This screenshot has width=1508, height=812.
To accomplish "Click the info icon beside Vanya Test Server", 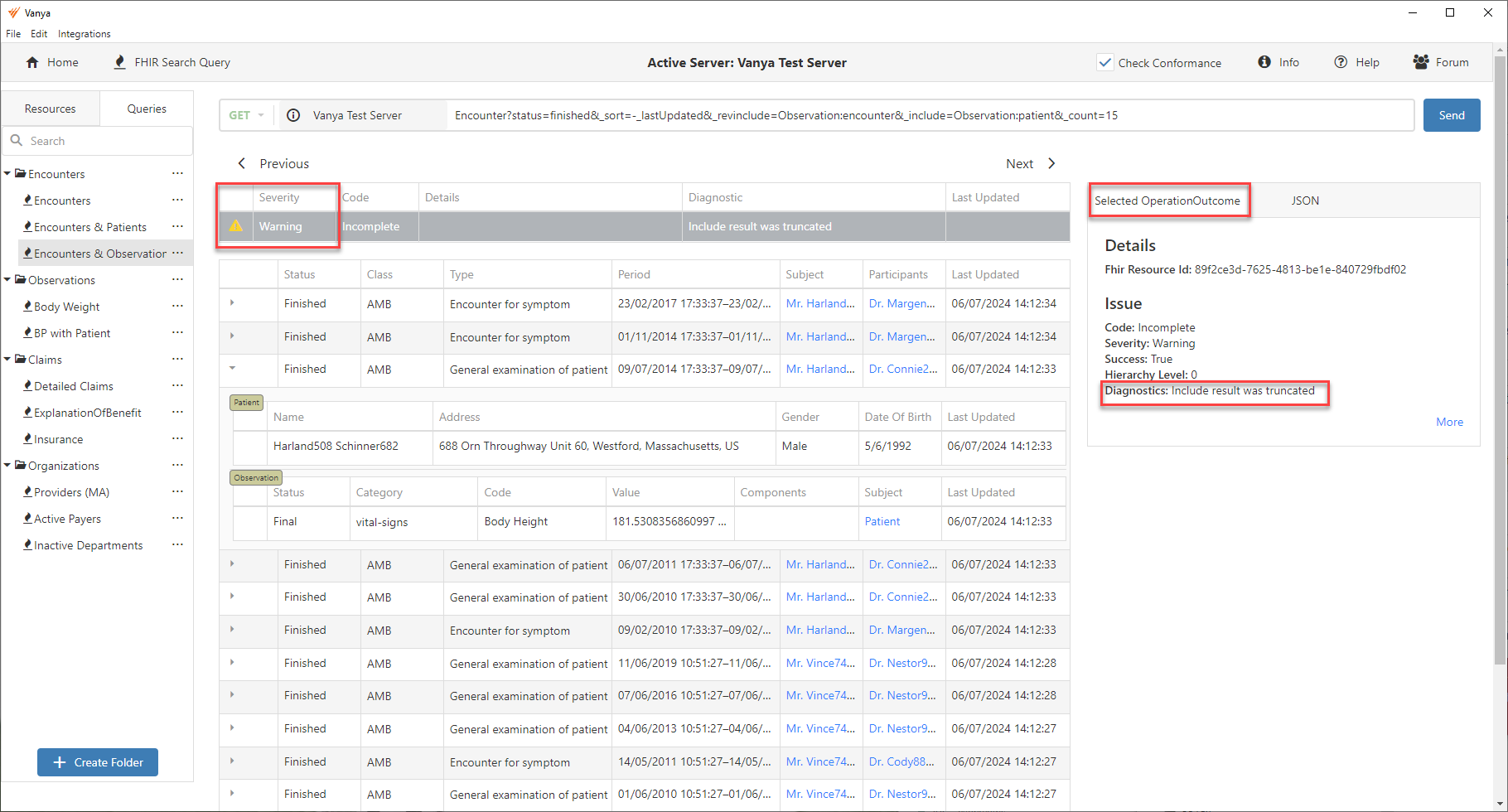I will click(293, 115).
